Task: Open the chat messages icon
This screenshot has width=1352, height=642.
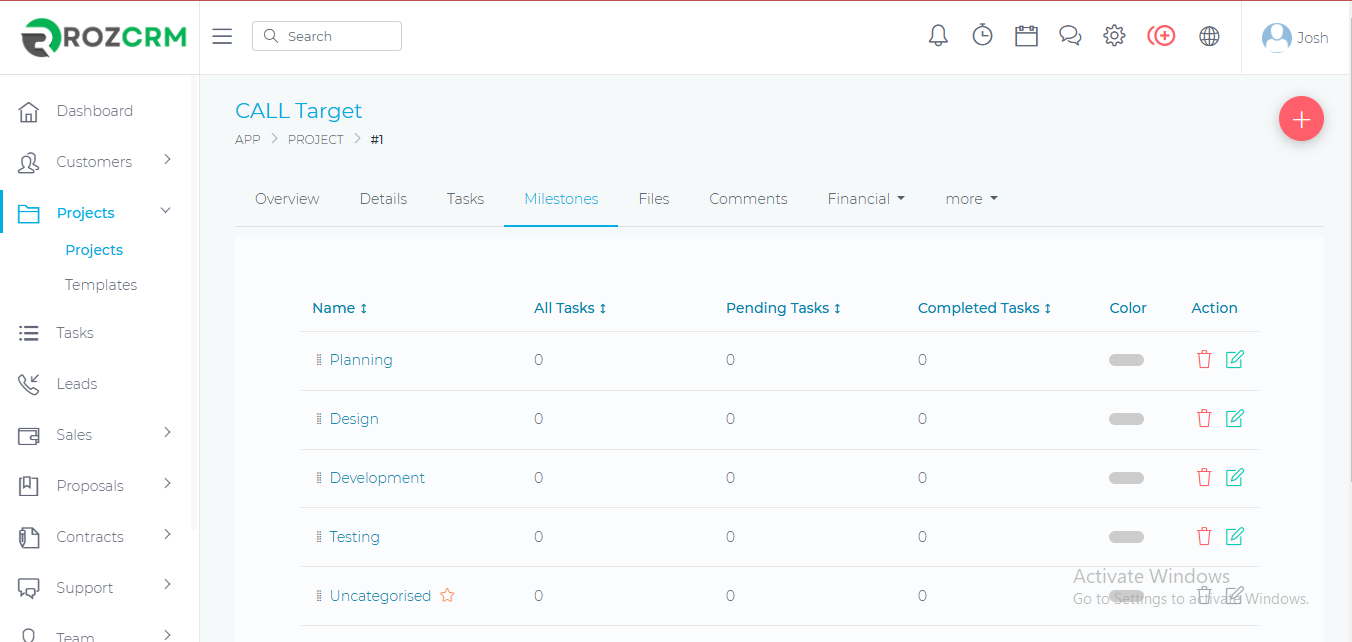Action: (1070, 36)
